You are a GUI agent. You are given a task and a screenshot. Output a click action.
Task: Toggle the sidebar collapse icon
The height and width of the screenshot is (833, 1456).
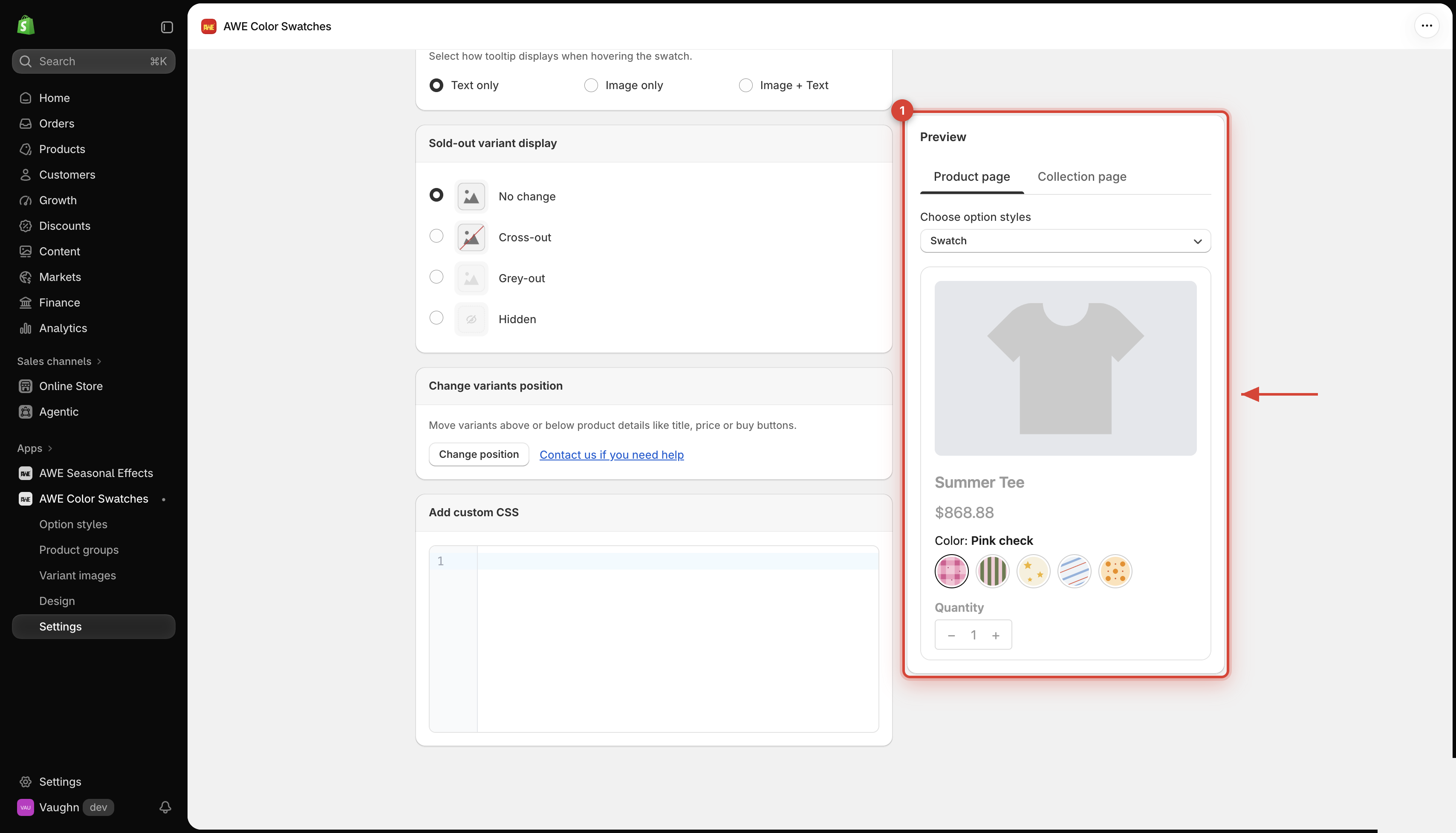point(167,27)
